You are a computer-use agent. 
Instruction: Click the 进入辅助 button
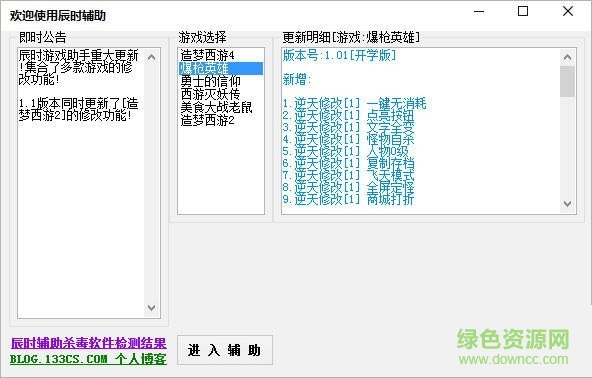click(x=225, y=350)
